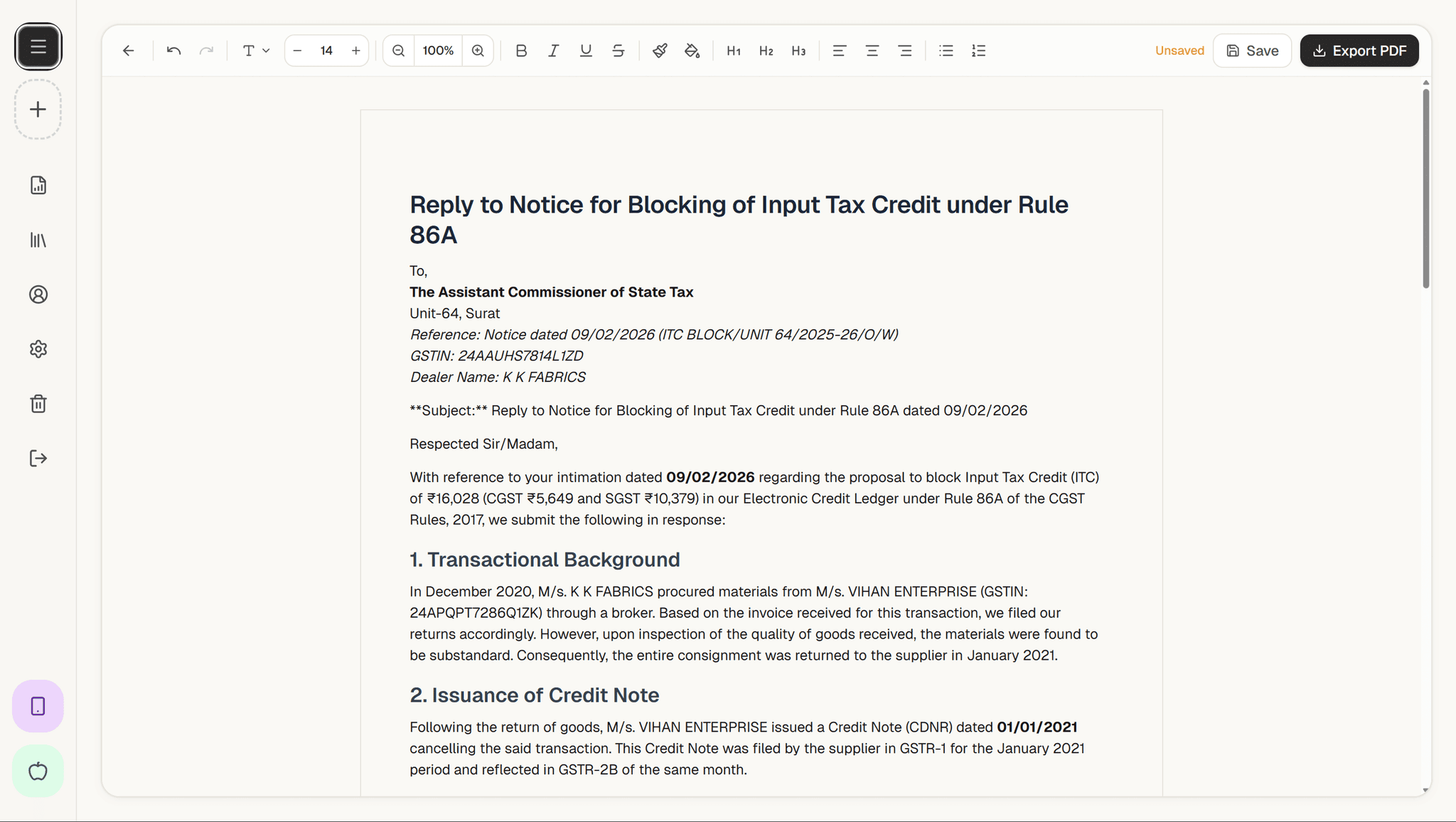Redo the last action
The image size is (1456, 822).
[x=206, y=50]
